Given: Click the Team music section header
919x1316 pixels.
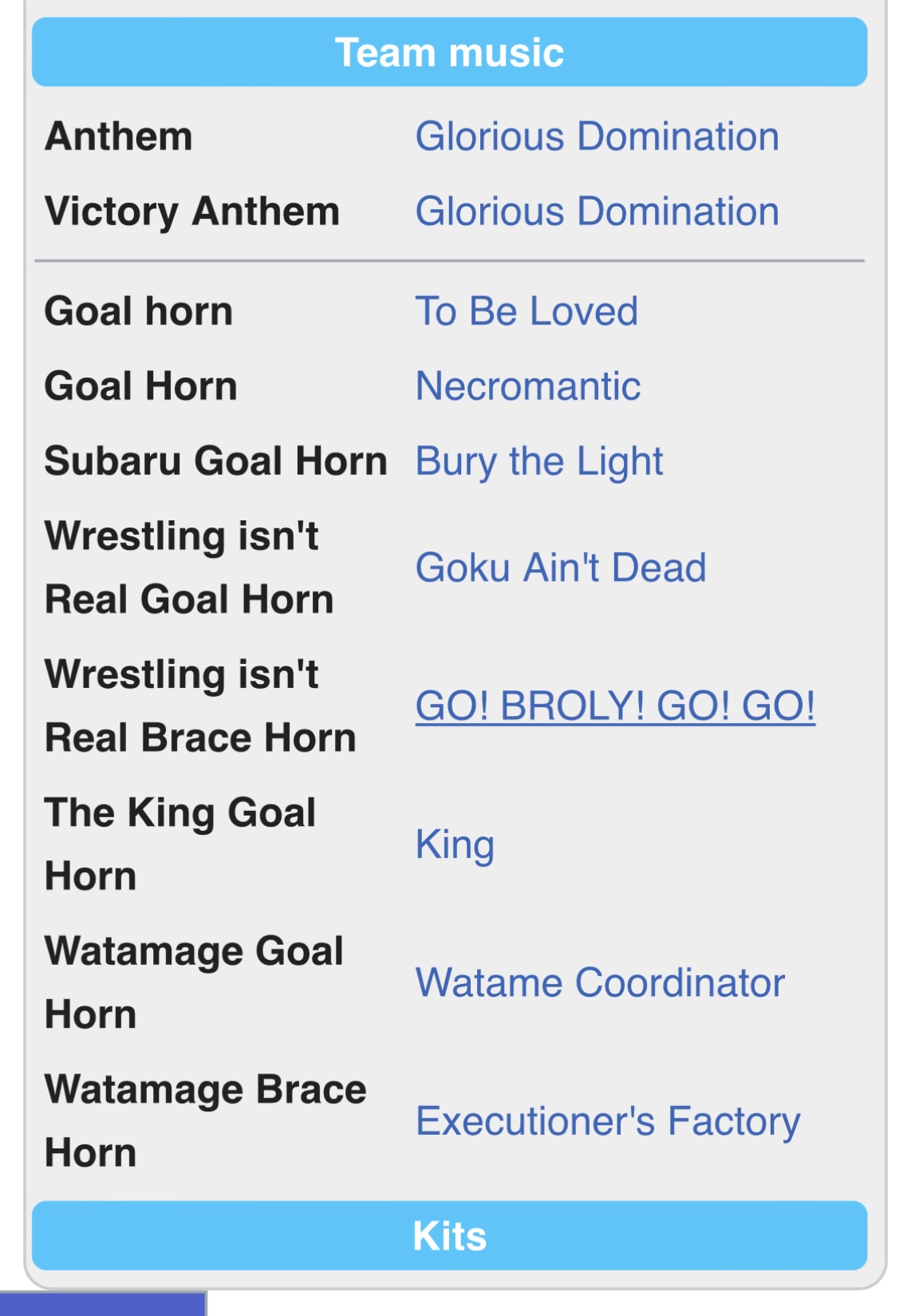Looking at the screenshot, I should (449, 53).
